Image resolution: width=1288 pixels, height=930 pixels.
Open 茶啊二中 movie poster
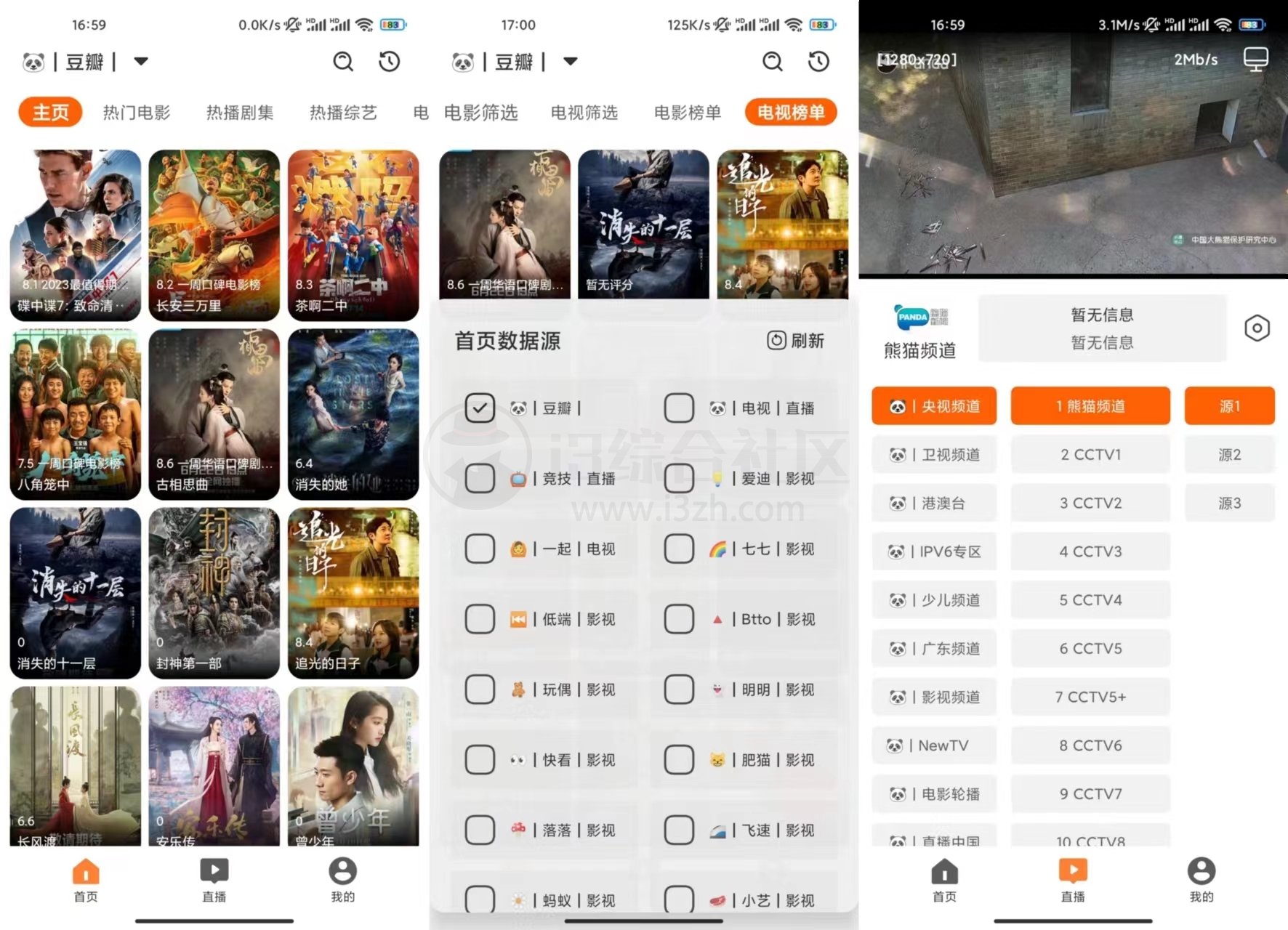[353, 235]
